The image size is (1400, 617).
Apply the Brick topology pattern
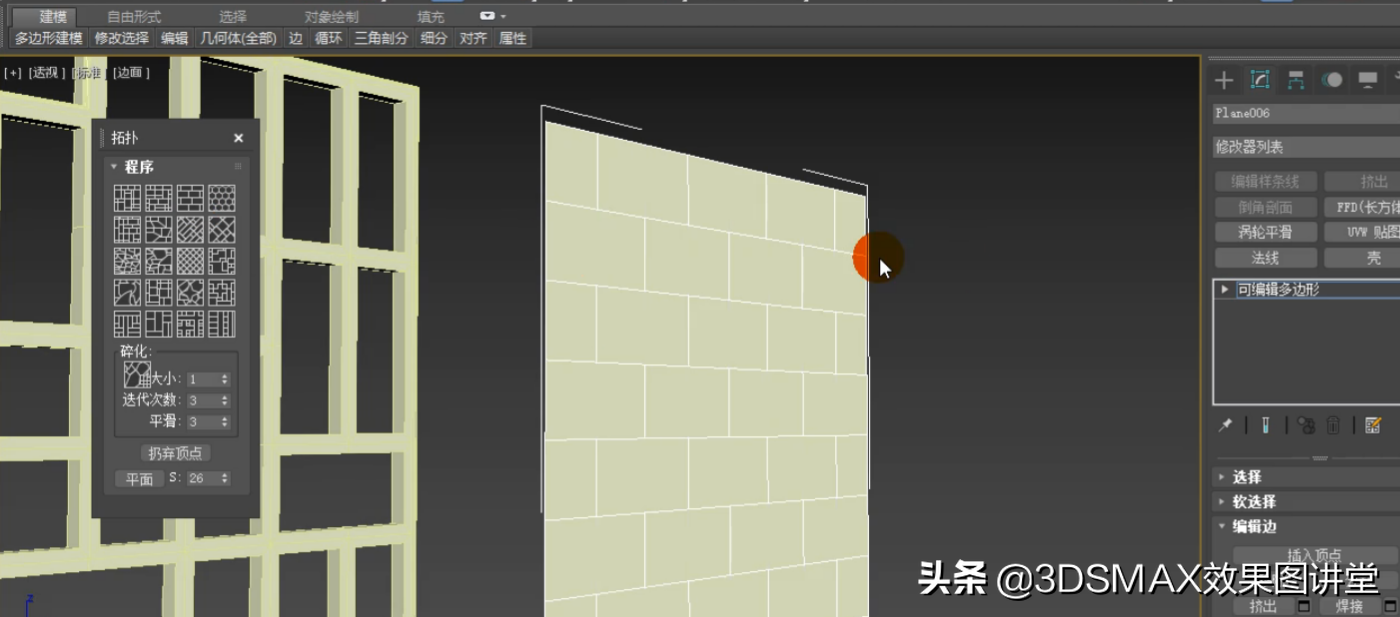click(190, 198)
